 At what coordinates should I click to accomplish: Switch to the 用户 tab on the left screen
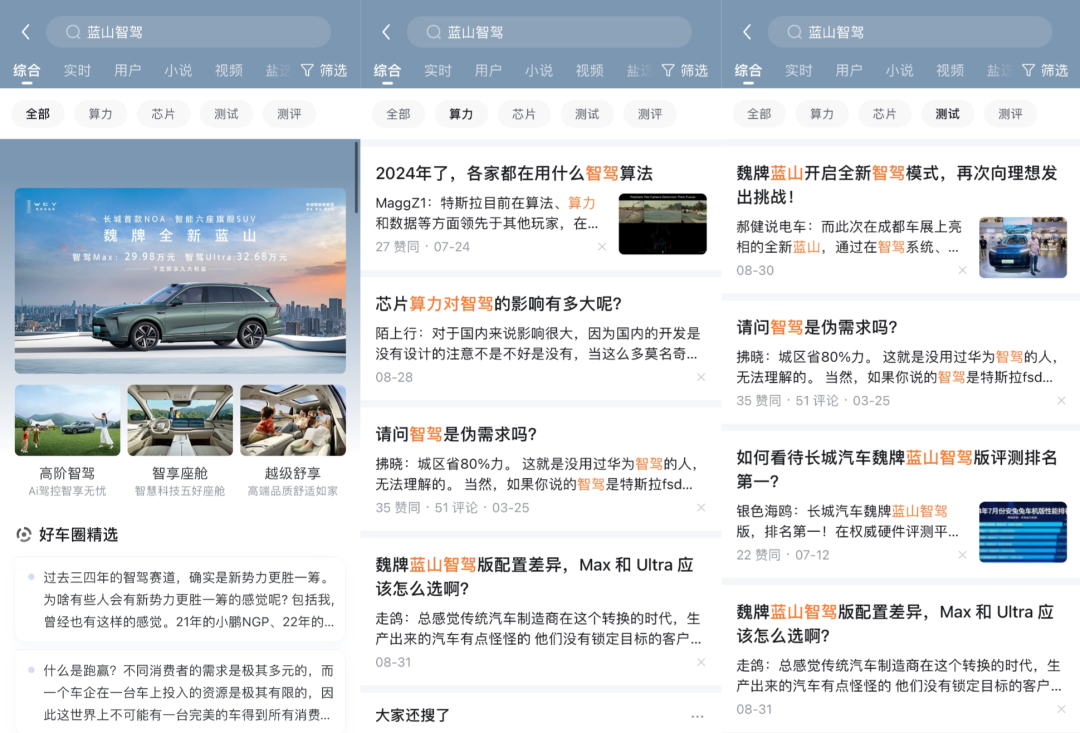pos(127,70)
